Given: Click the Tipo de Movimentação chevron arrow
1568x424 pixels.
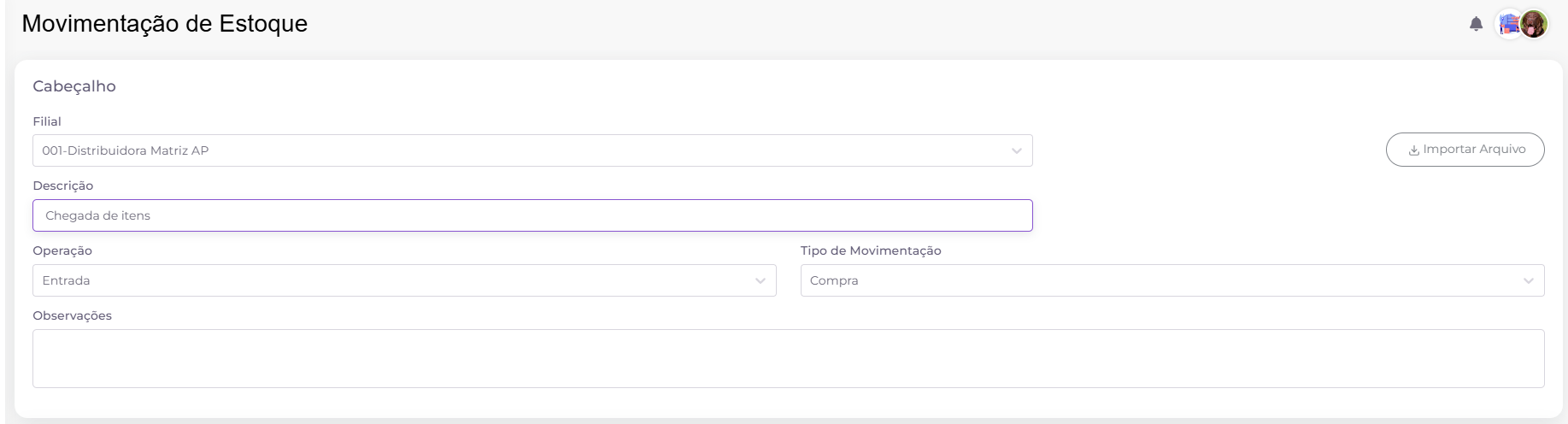Looking at the screenshot, I should point(1528,281).
